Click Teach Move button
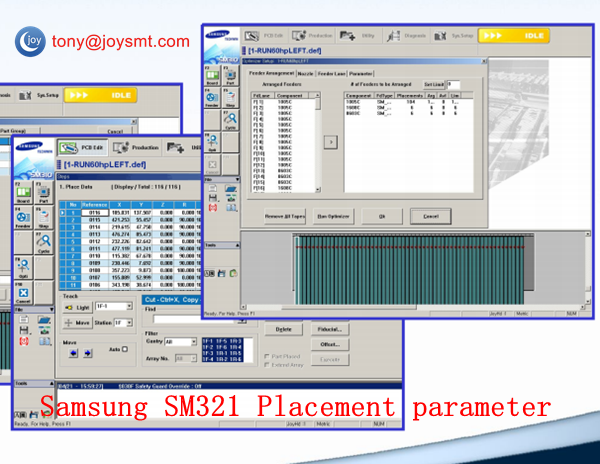600x464 pixels. (78, 323)
